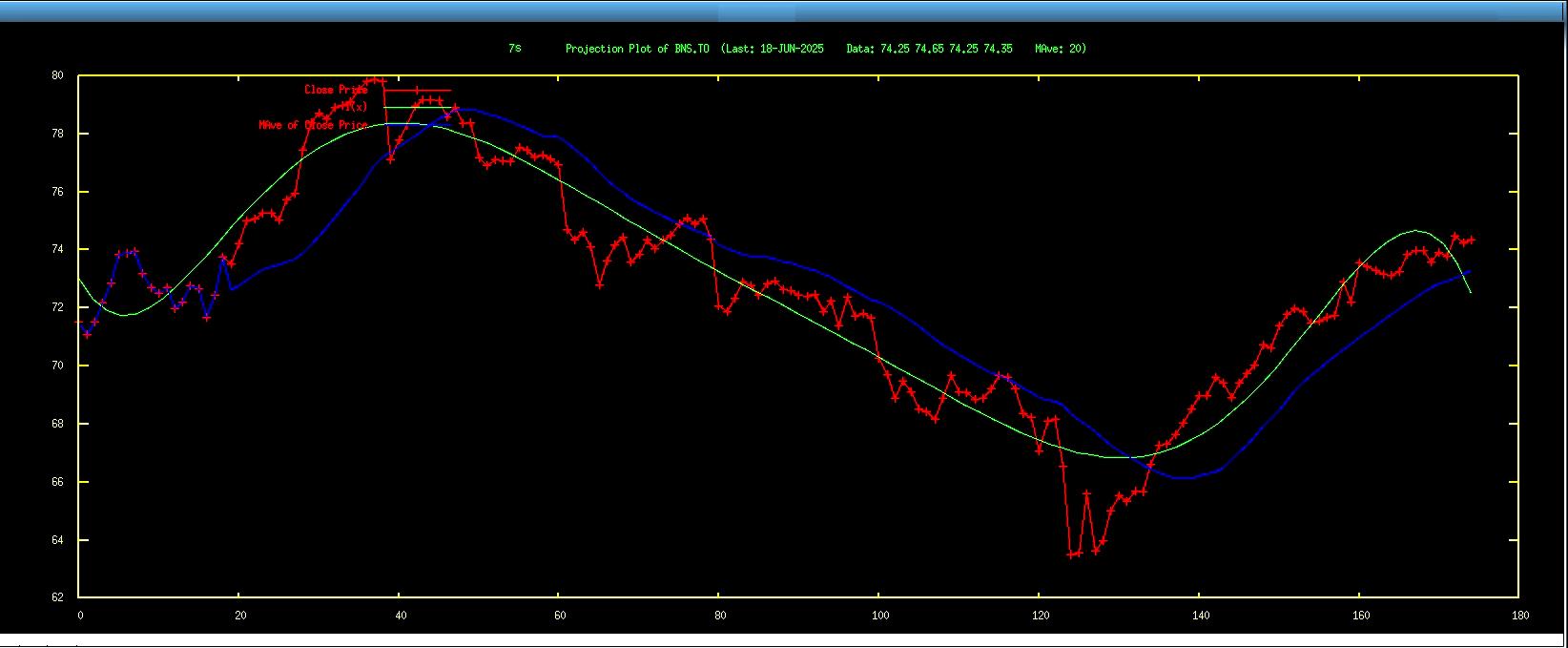The height and width of the screenshot is (648, 1568).
Task: Select the "7s" label in the plot header
Action: click(x=515, y=49)
